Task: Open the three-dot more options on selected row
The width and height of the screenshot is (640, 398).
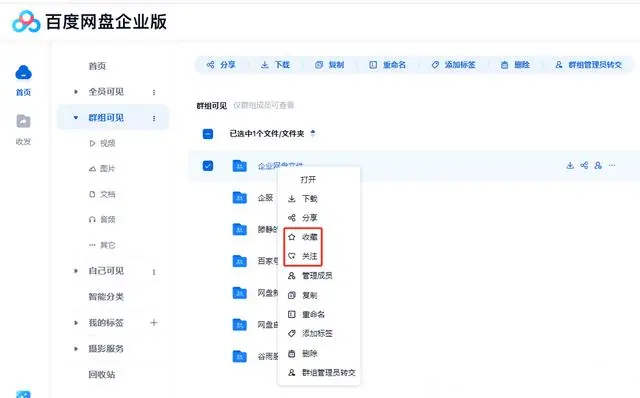Action: click(612, 165)
